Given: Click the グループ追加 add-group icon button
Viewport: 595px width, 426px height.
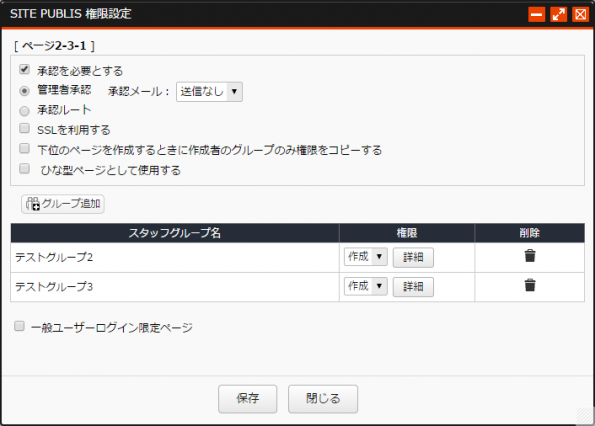Looking at the screenshot, I should click(x=63, y=204).
